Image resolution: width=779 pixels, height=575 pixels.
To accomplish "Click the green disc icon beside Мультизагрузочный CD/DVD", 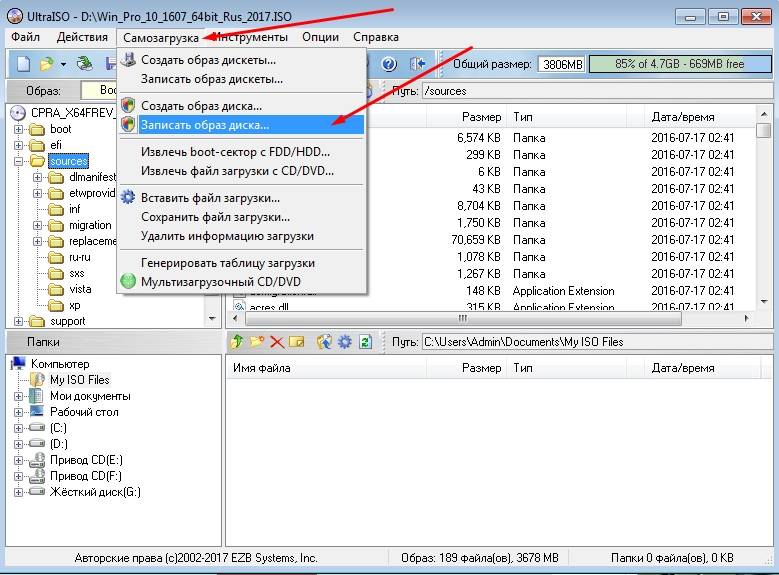I will (128, 281).
